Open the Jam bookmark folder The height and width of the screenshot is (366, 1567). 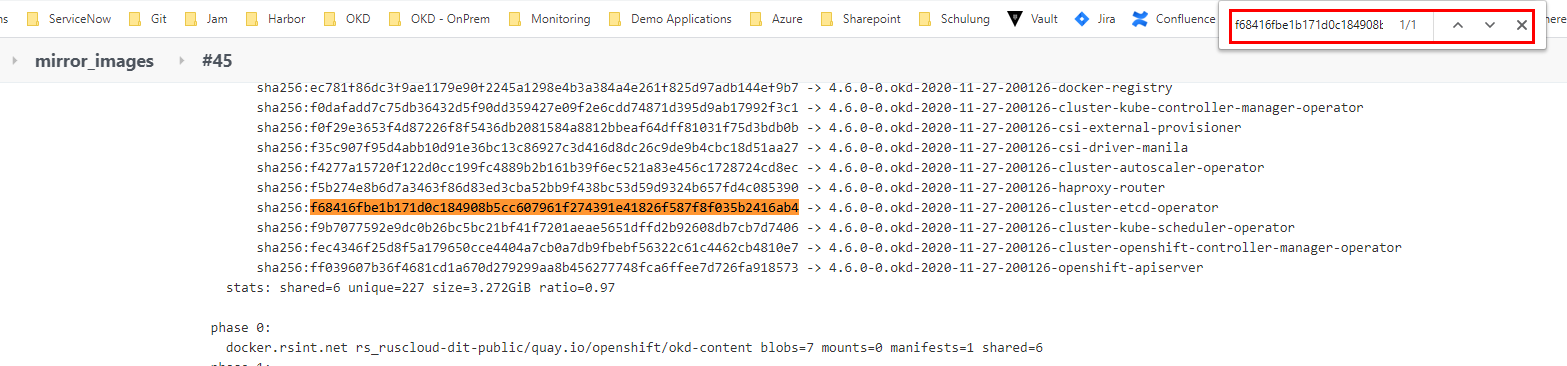coord(206,19)
